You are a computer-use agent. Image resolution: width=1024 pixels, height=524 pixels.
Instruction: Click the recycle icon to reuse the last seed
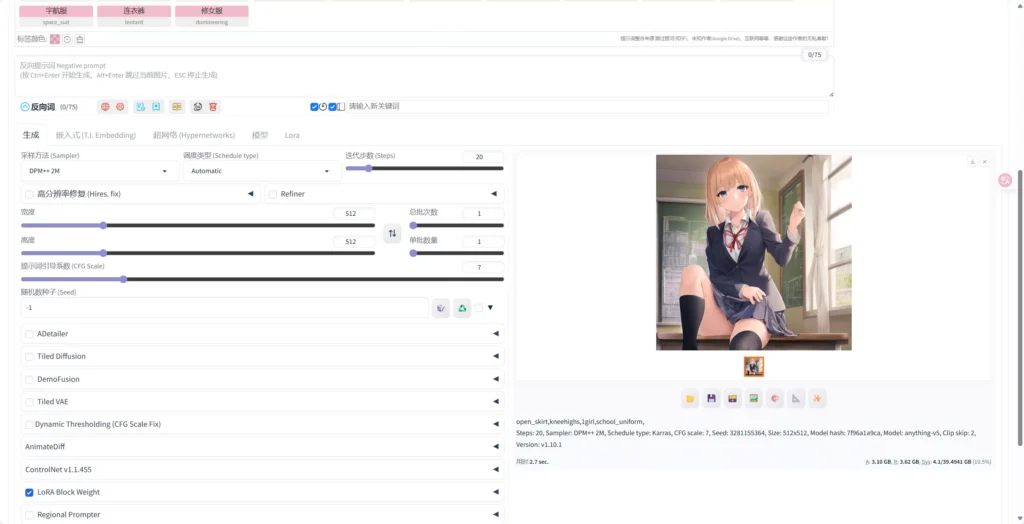coord(462,308)
